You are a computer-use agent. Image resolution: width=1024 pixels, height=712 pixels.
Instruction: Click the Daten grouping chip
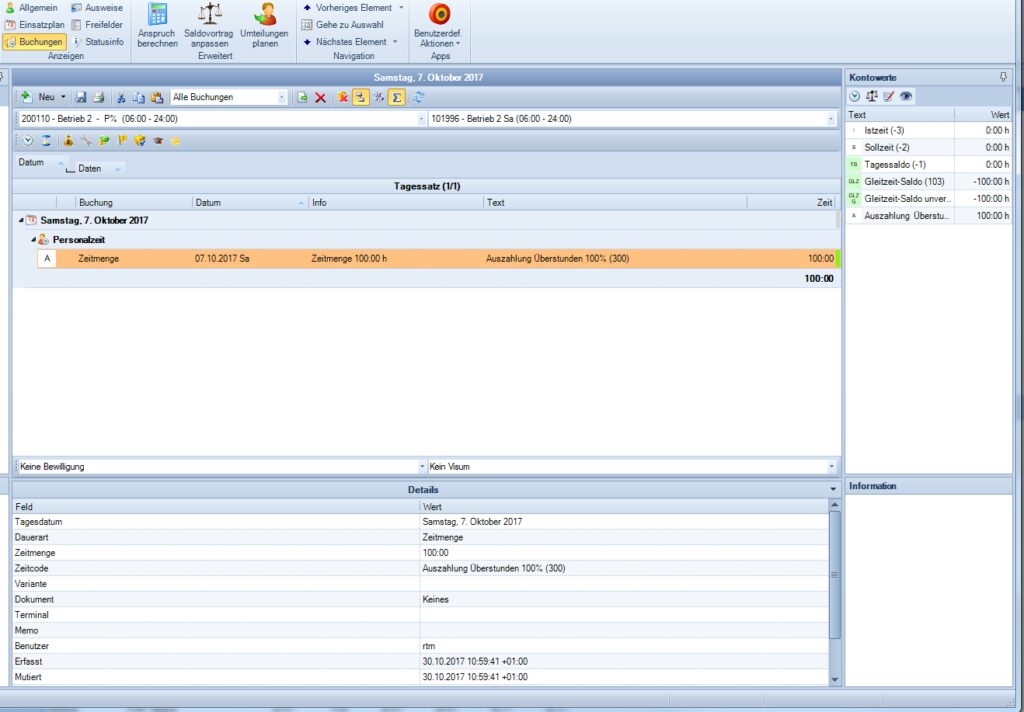point(99,169)
